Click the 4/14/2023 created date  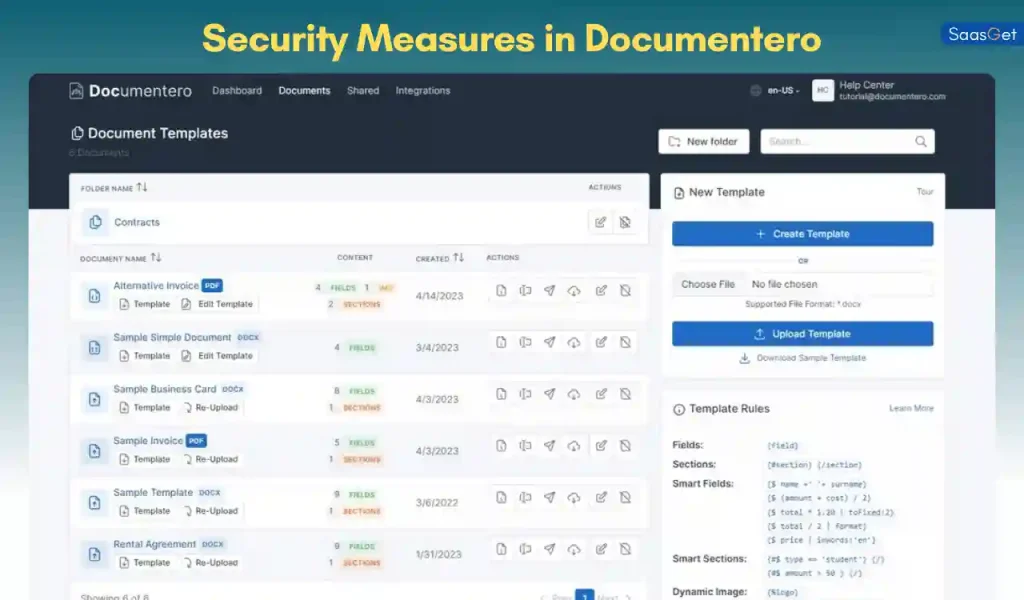point(440,296)
